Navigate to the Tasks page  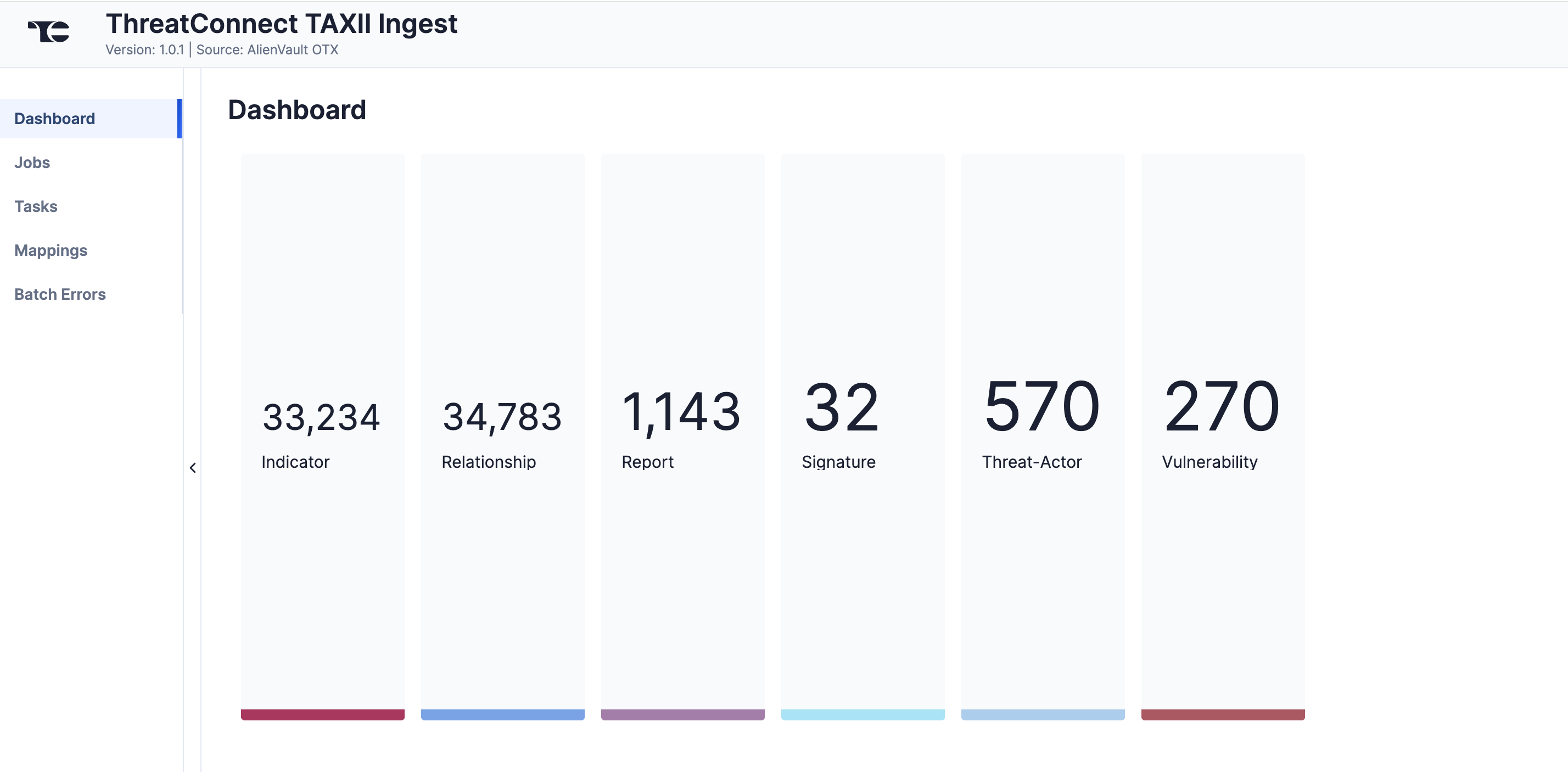coord(35,206)
